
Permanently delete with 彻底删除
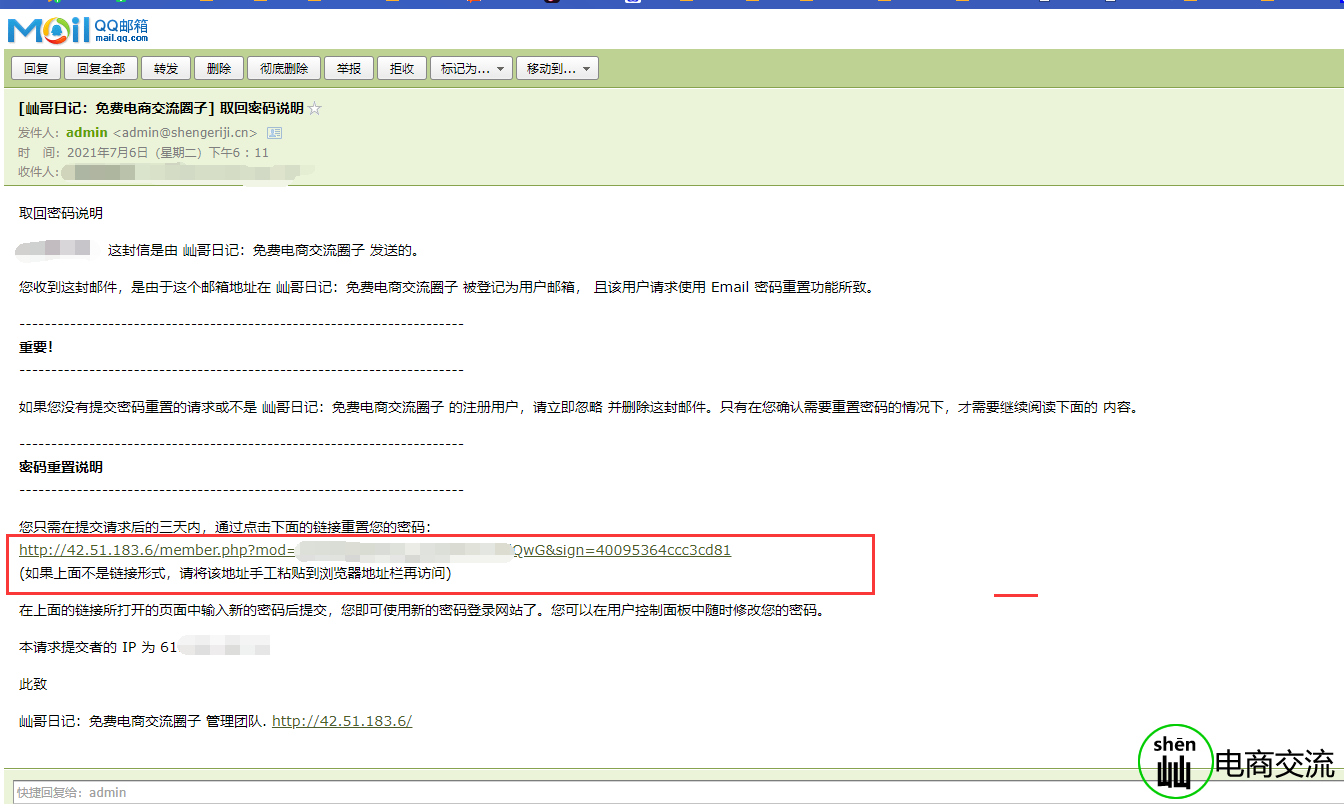coord(284,68)
